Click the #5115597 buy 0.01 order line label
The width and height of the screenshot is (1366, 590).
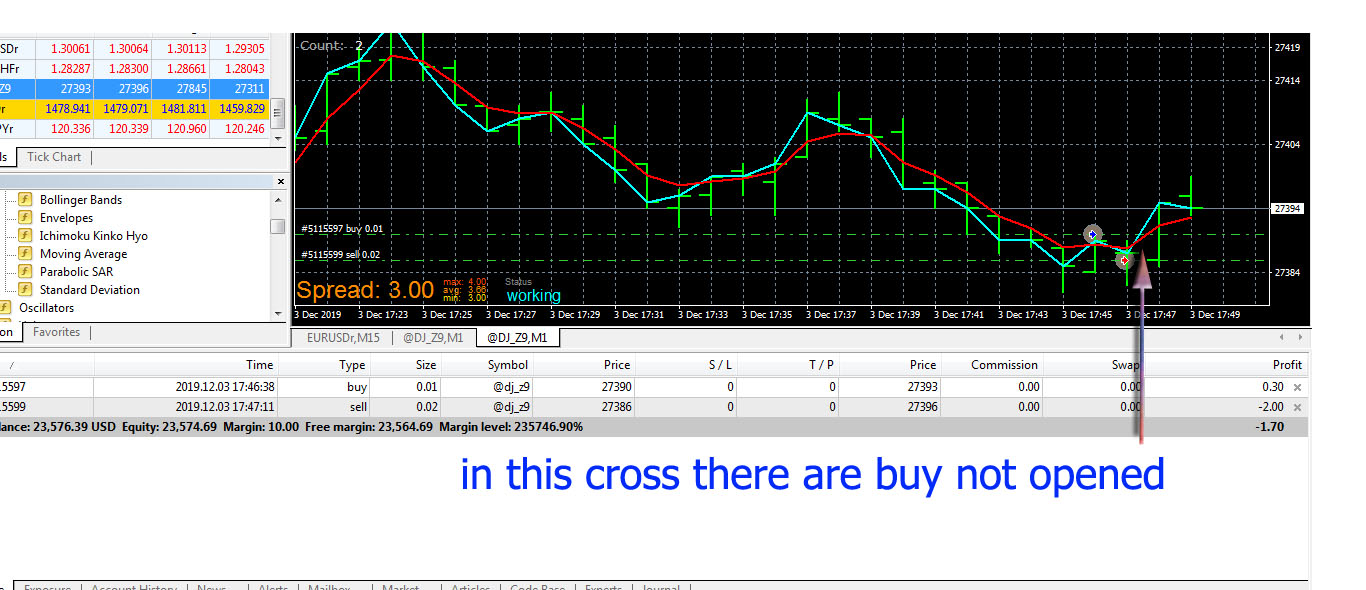tap(341, 229)
